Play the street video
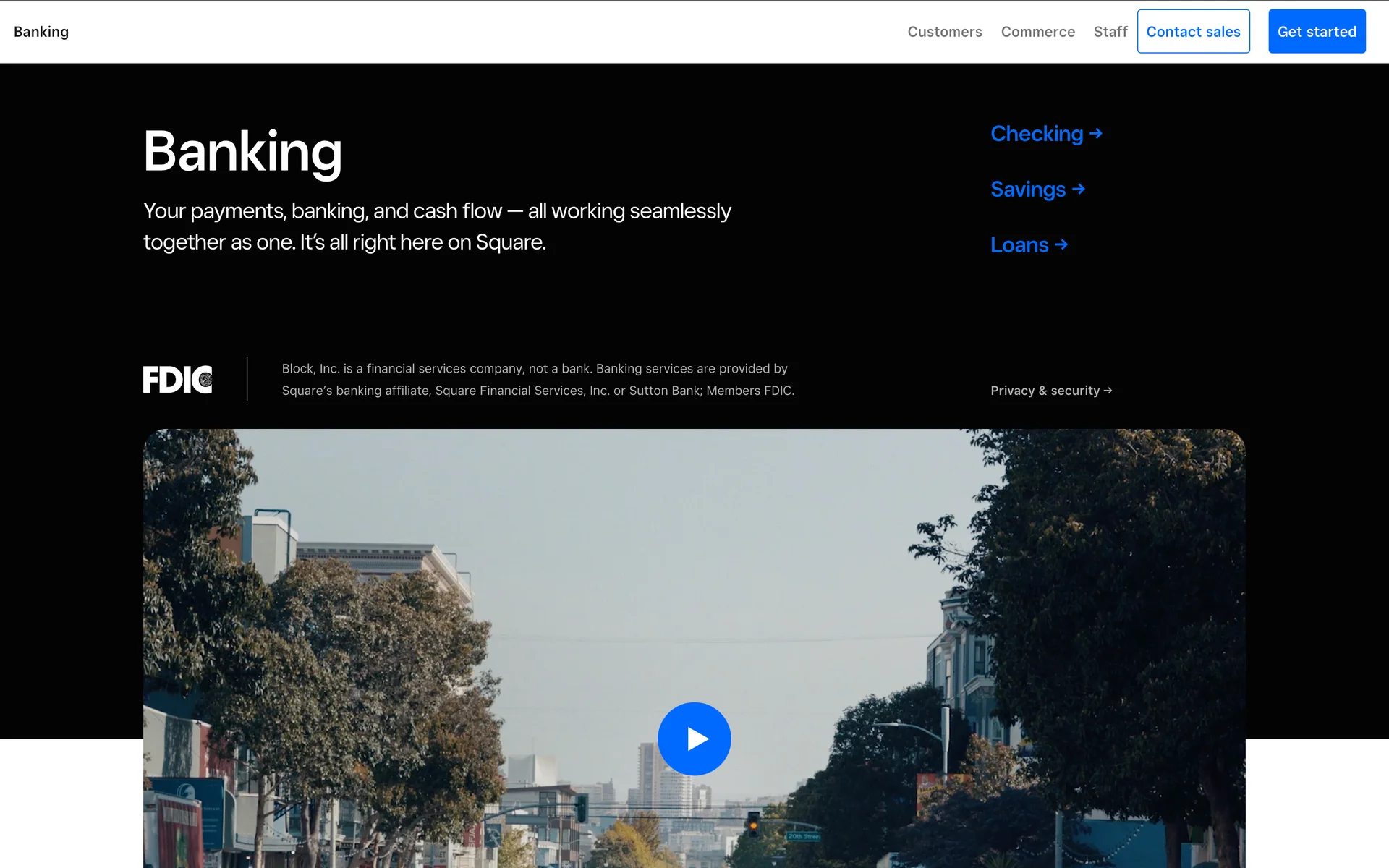1389x868 pixels. coord(694,739)
